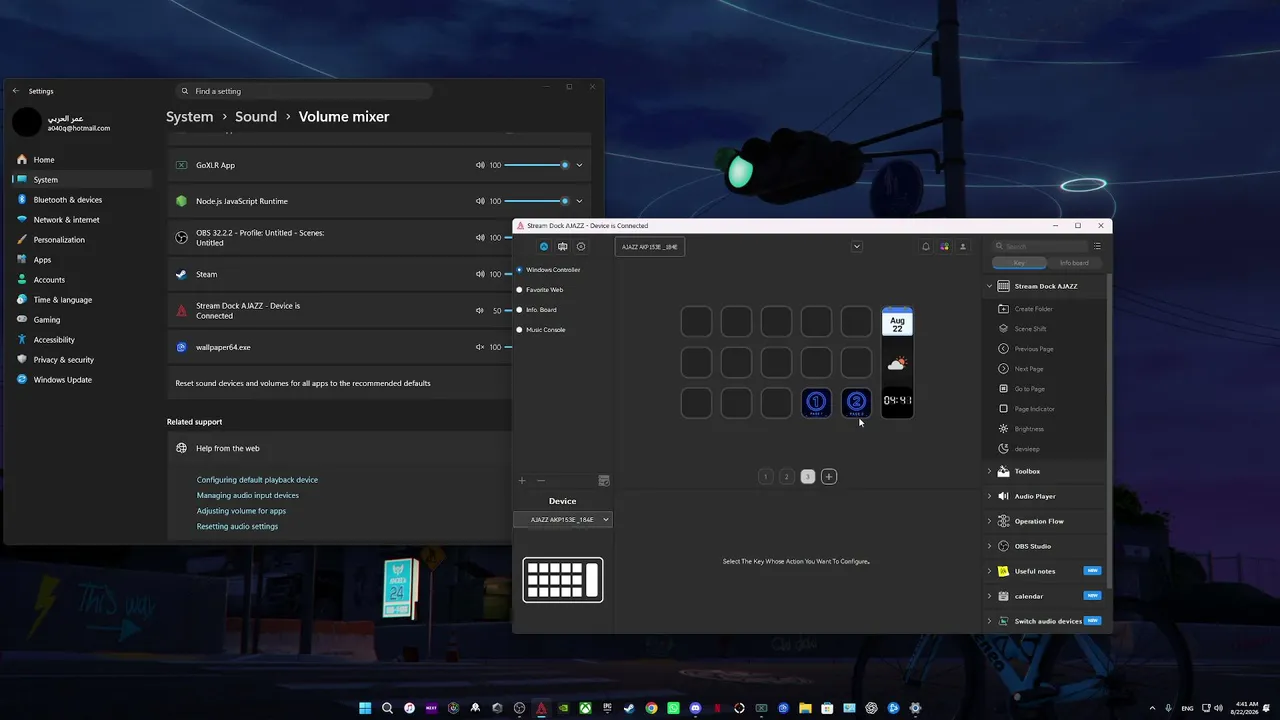
Task: Open Adjusting volume for apps link
Action: click(x=241, y=511)
